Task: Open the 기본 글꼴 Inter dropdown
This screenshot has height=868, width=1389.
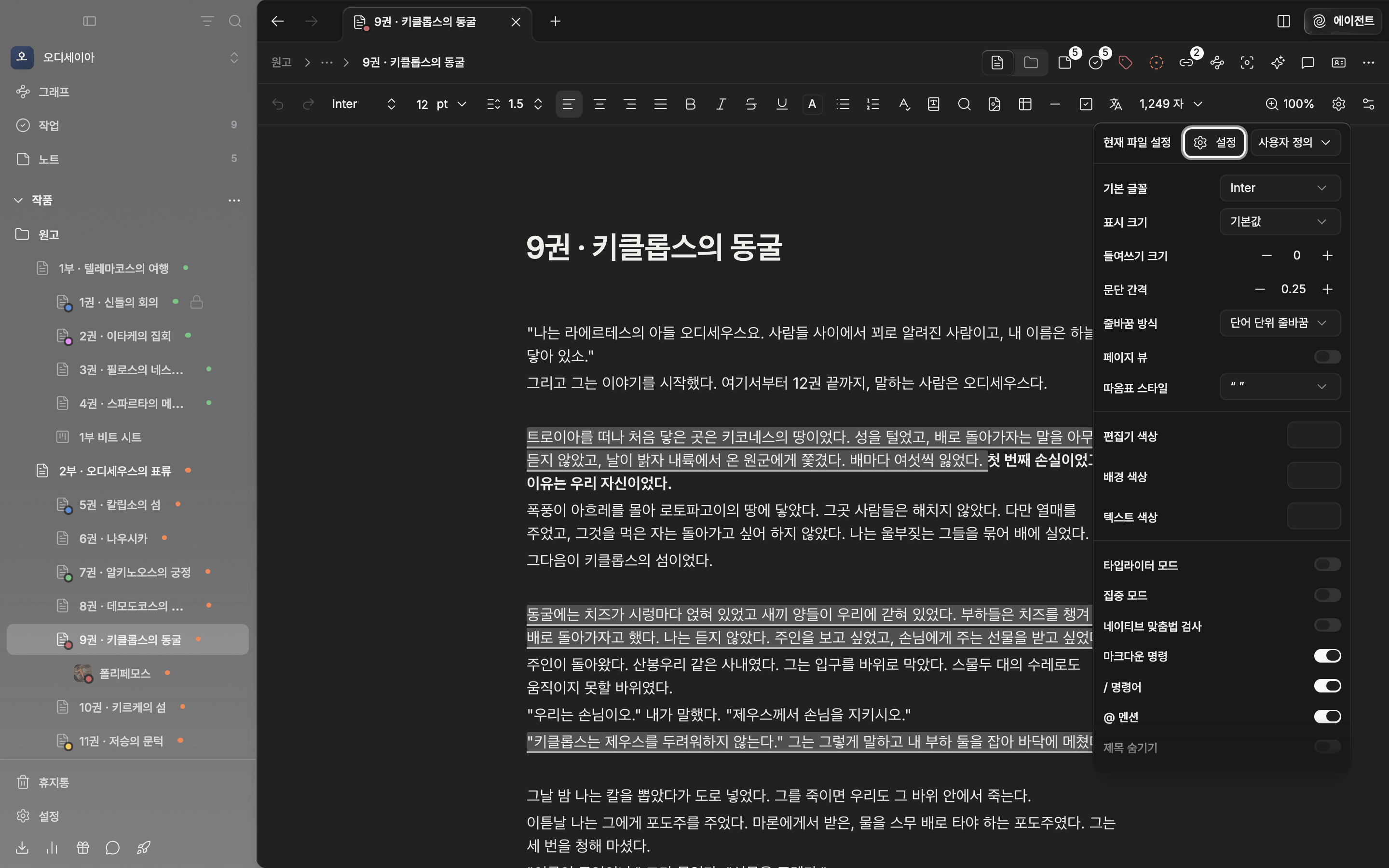Action: (1280, 188)
